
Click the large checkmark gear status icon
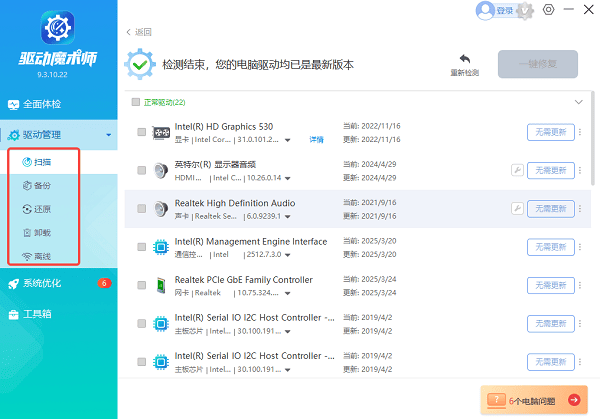(x=140, y=64)
